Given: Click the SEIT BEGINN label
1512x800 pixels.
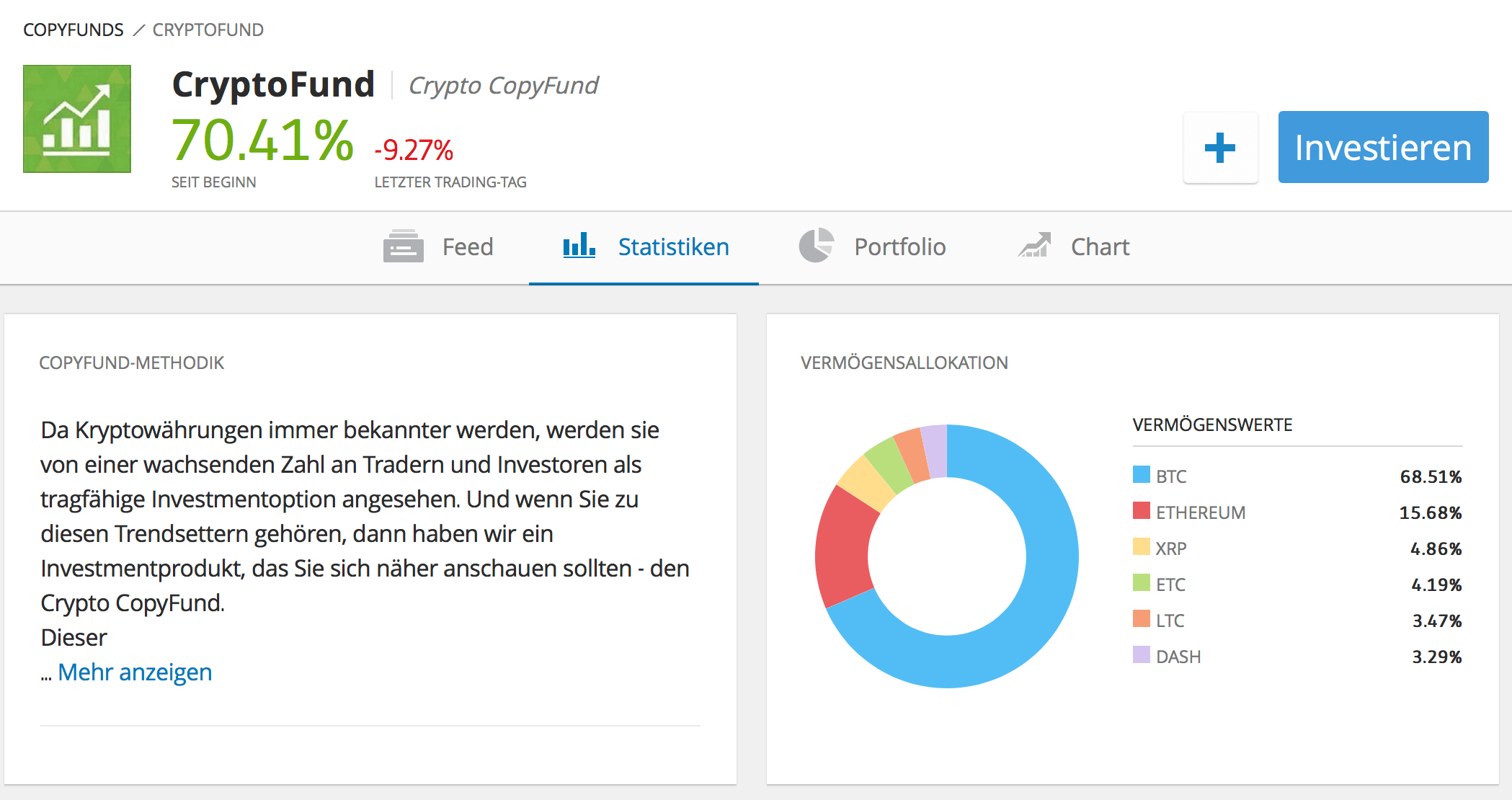Looking at the screenshot, I should [x=214, y=182].
